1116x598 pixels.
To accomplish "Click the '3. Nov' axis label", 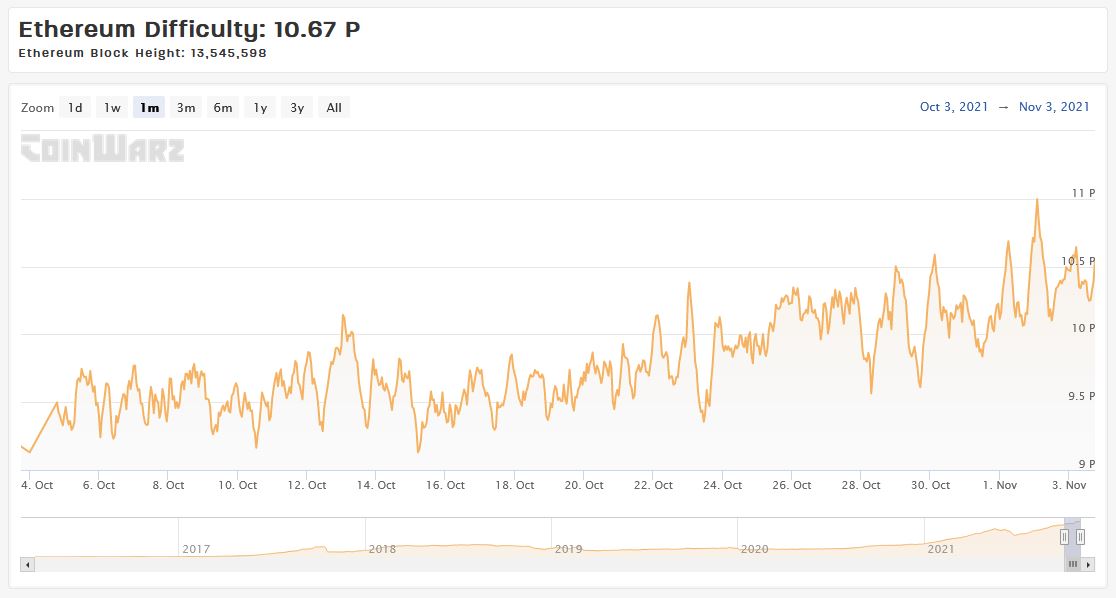I will 1069,485.
